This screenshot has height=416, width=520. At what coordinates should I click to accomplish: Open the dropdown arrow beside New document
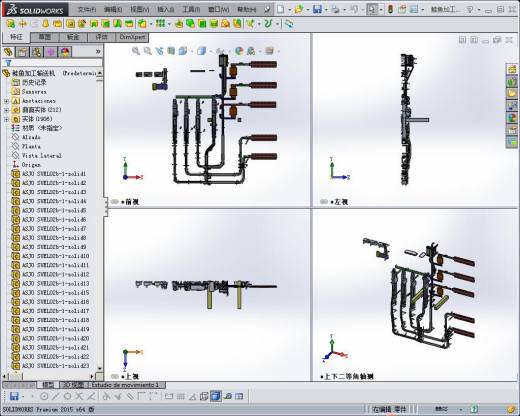pyautogui.click(x=289, y=10)
